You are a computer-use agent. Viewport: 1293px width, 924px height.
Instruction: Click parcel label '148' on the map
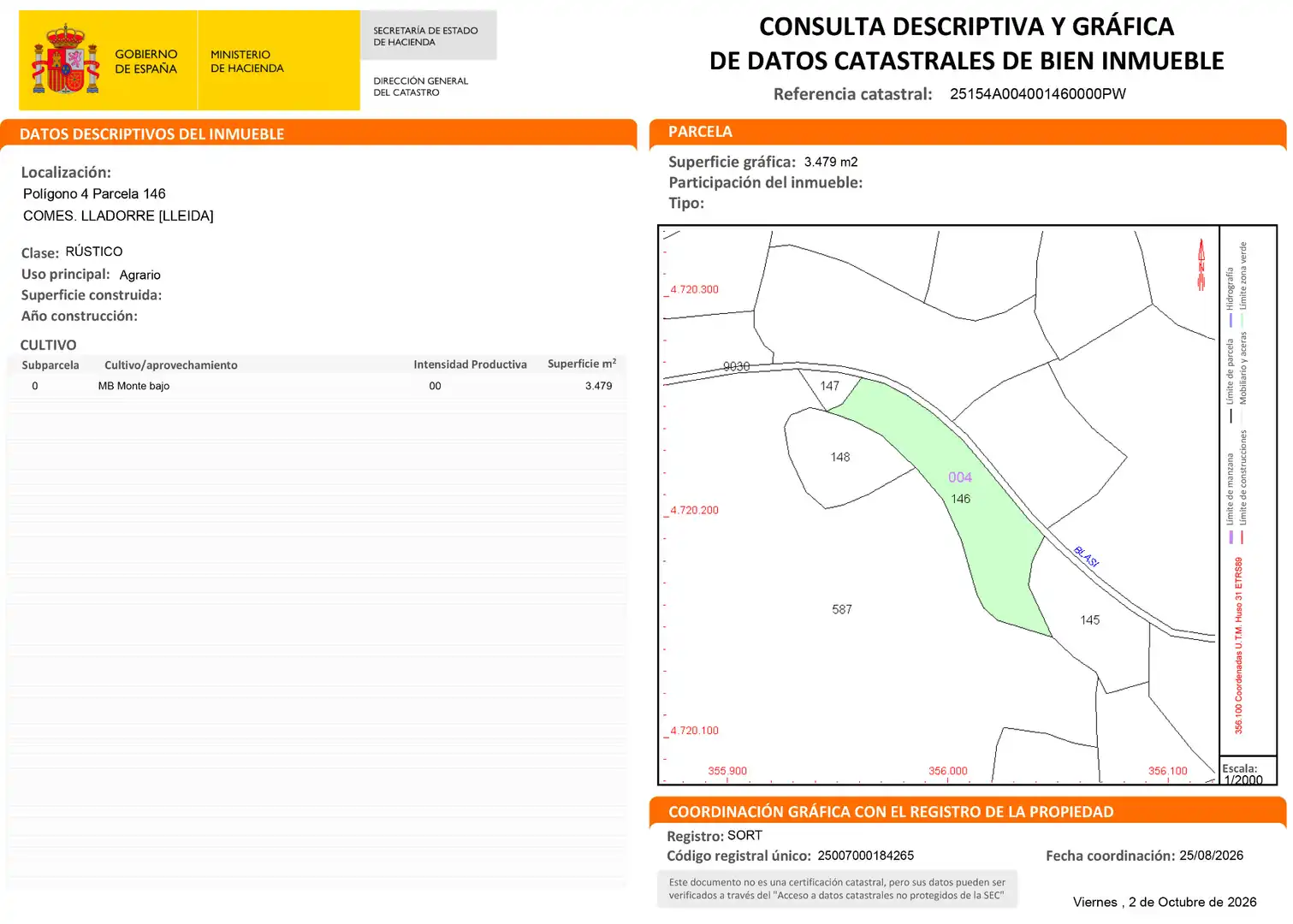(x=840, y=458)
